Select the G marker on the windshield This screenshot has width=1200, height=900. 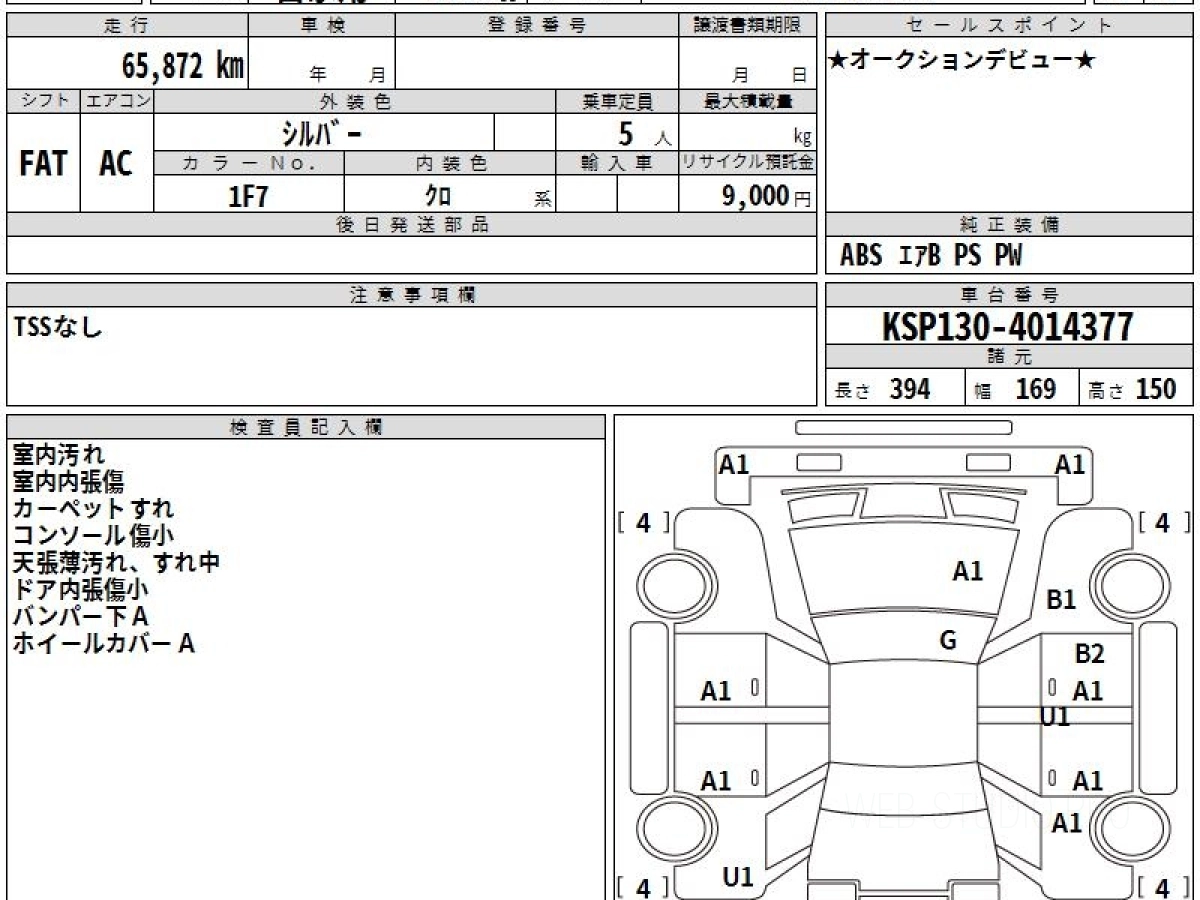tap(948, 641)
